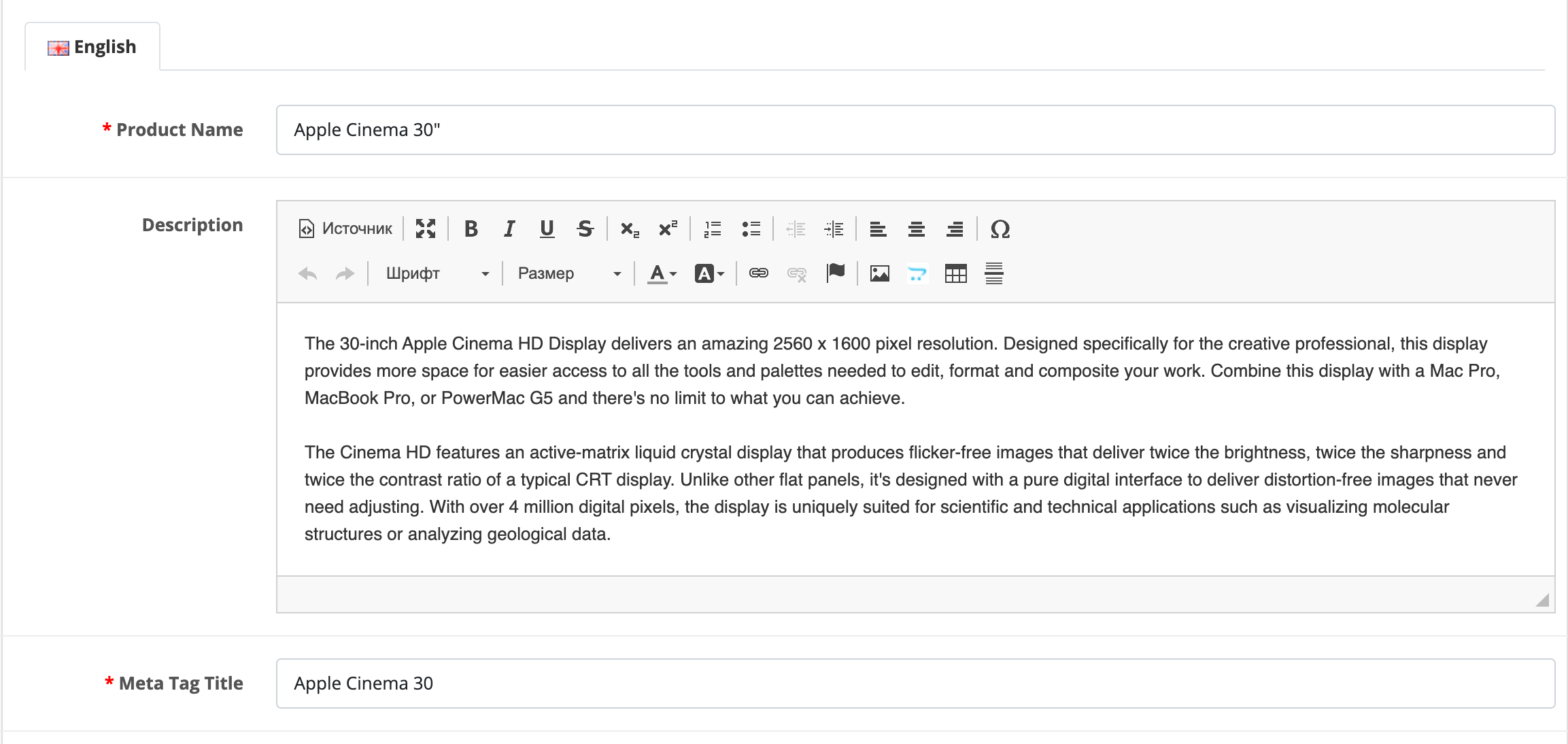Apply superscript formatting

tap(668, 229)
